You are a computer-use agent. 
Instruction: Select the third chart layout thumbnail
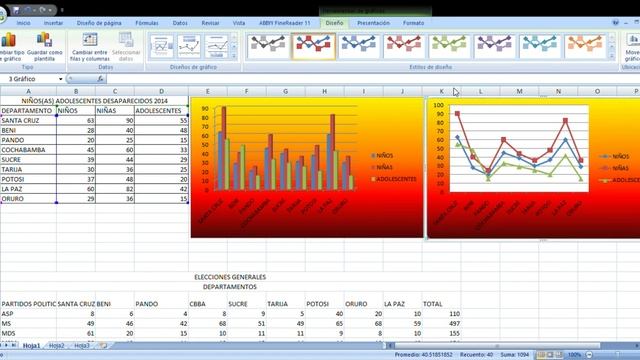coord(216,47)
